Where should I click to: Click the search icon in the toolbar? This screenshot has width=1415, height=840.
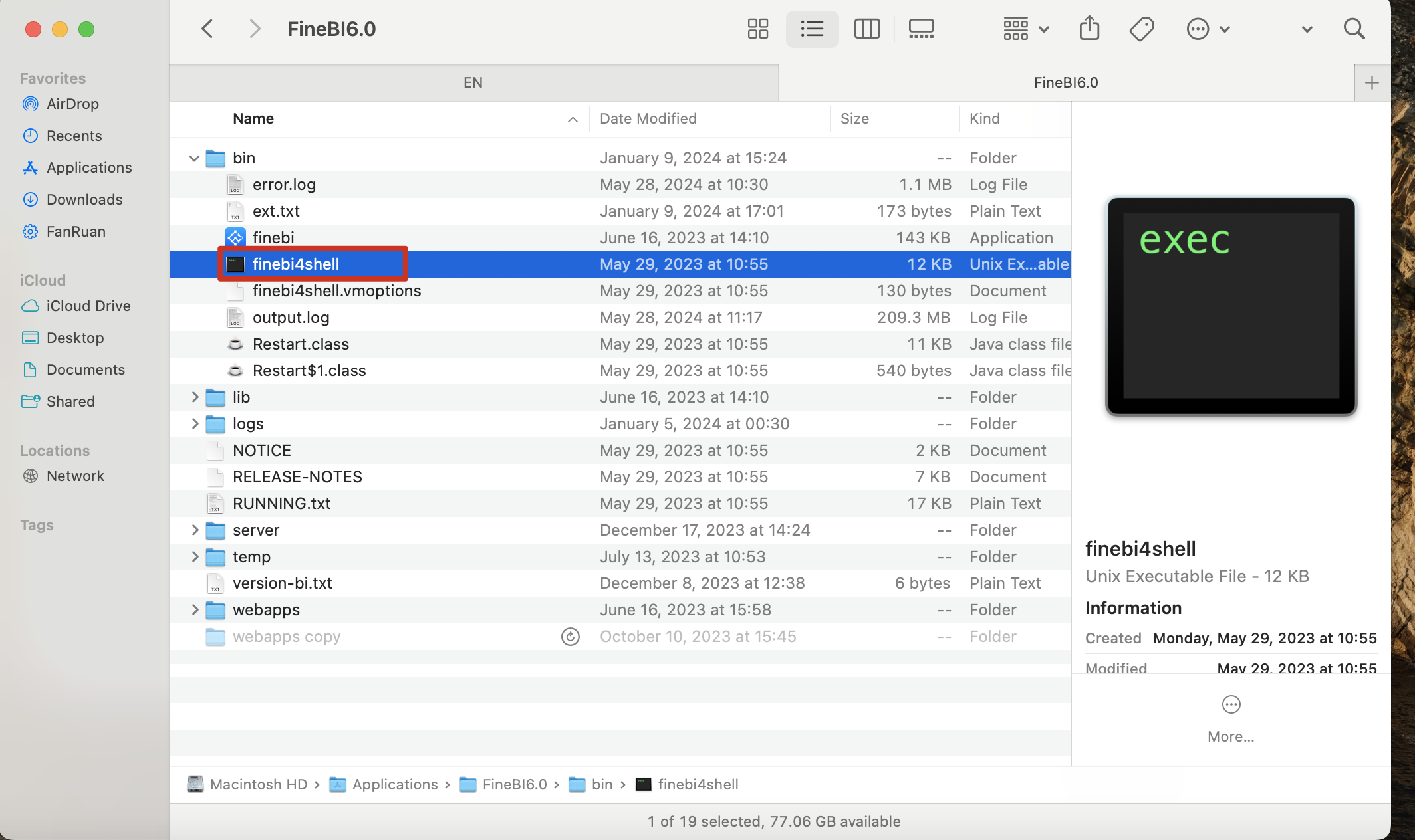click(1354, 29)
